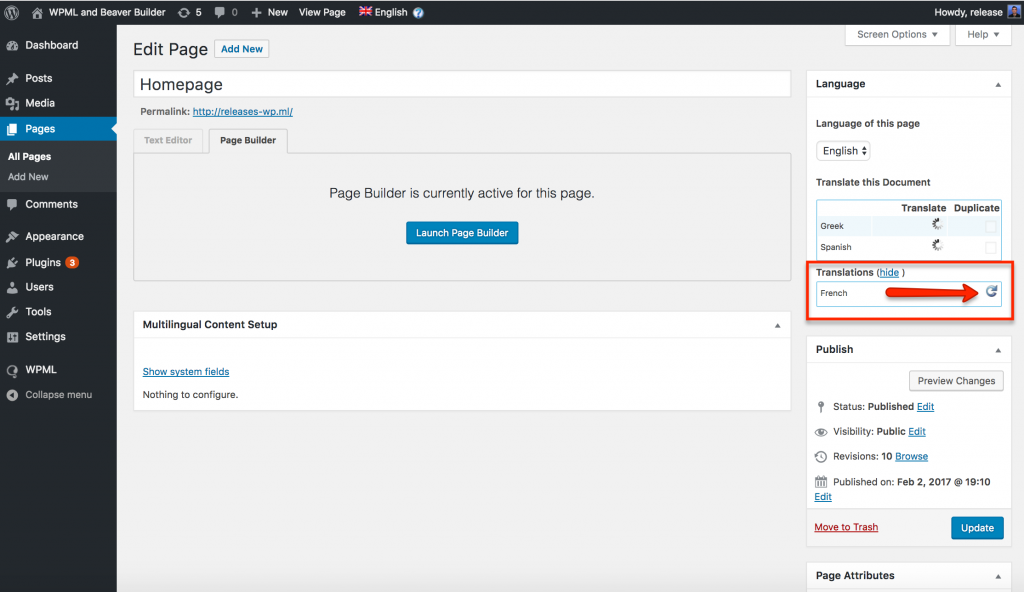The image size is (1024, 592).
Task: Click the WordPress logo in admin bar
Action: click(12, 12)
